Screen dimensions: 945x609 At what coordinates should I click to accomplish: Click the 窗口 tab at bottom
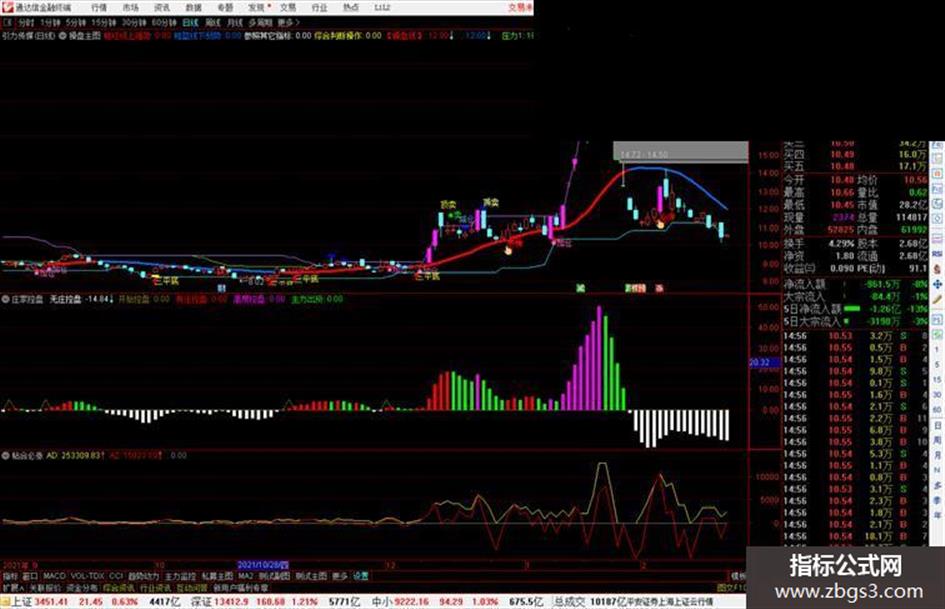[x=30, y=576]
